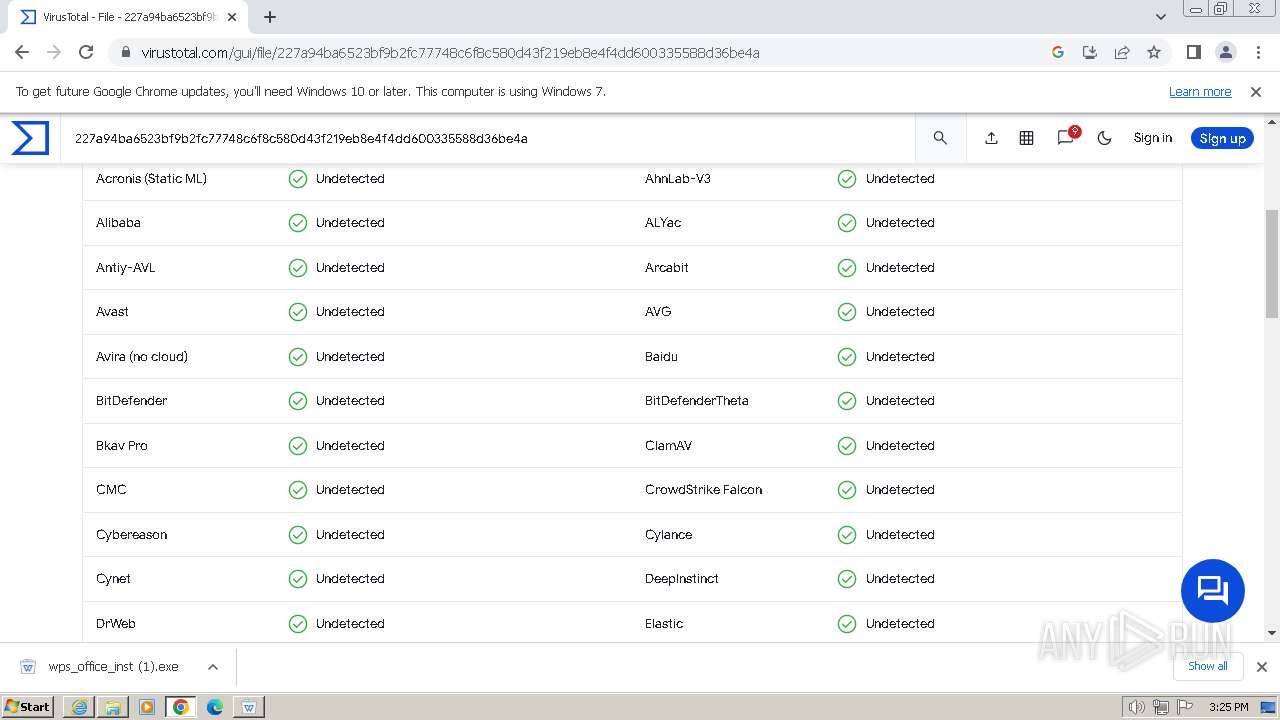Click the Alibaba engine name
1280x720 pixels.
tap(118, 222)
